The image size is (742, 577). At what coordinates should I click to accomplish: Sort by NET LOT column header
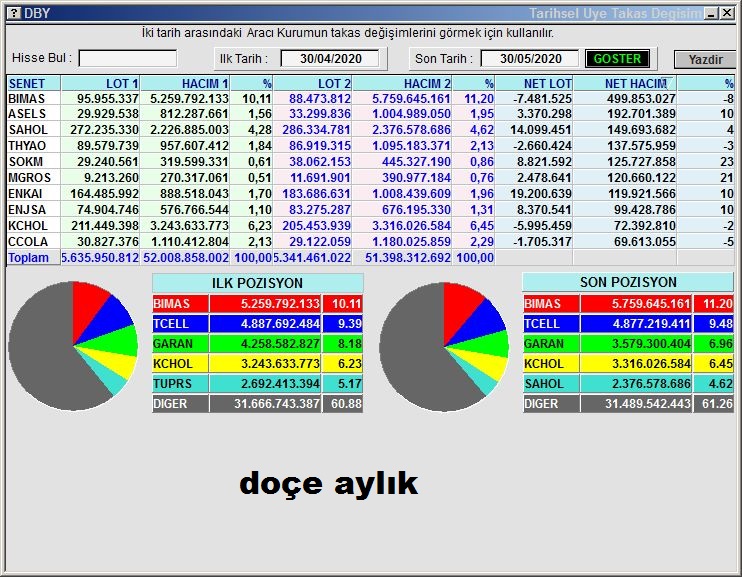[534, 83]
